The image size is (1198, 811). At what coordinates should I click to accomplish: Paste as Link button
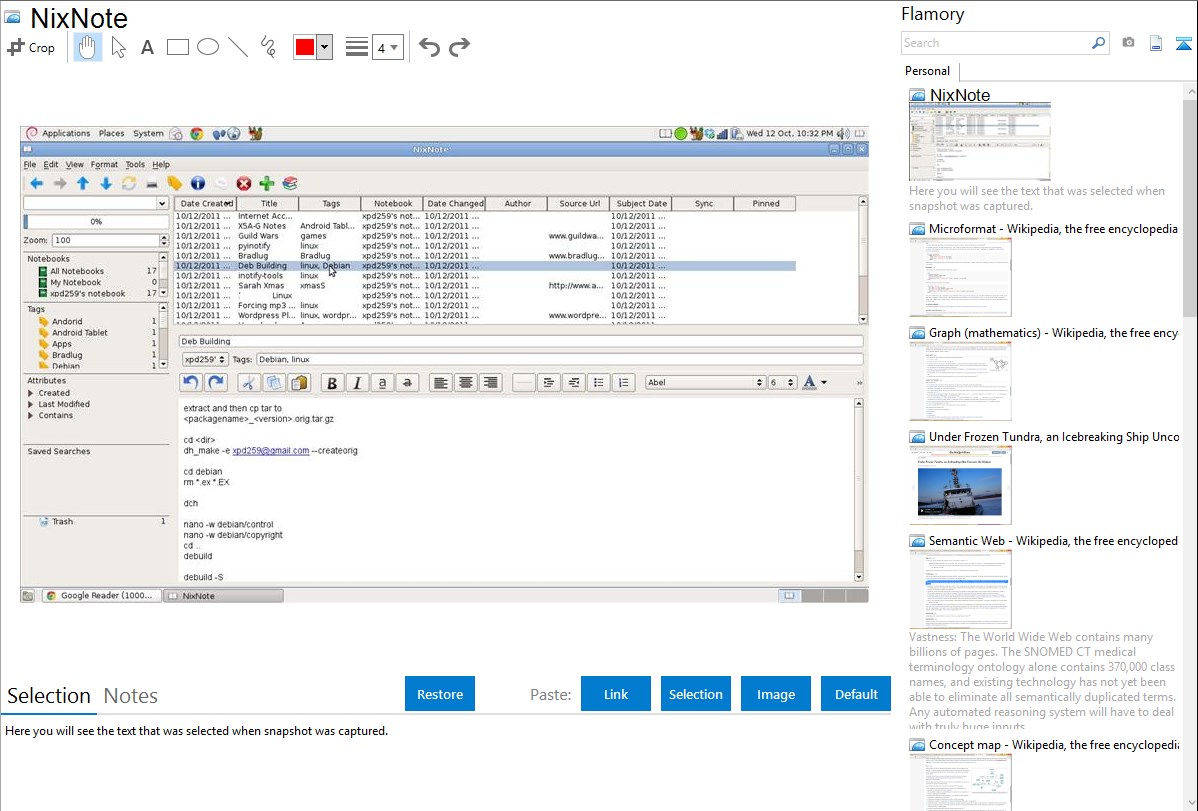point(616,694)
